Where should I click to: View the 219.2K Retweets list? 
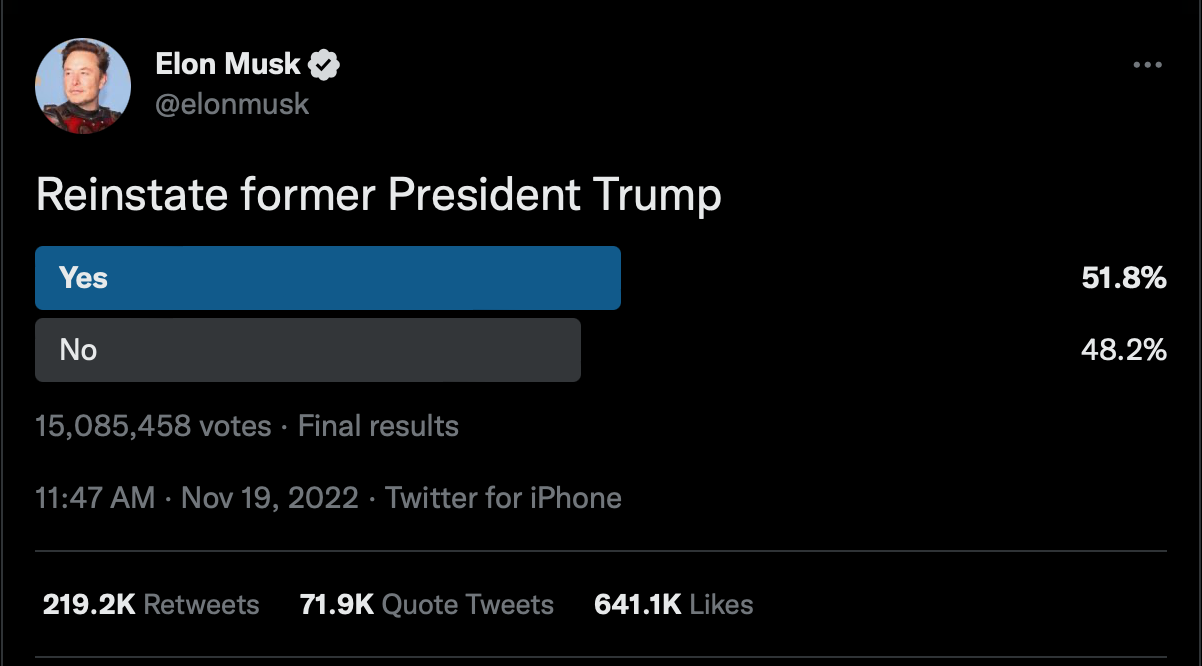pyautogui.click(x=151, y=604)
